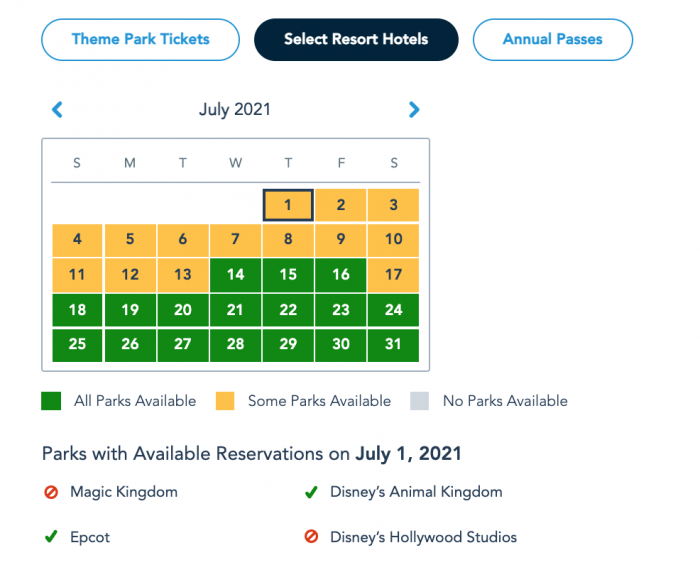700x572 pixels.
Task: Click the gray No Parks Available swatch
Action: click(x=421, y=401)
